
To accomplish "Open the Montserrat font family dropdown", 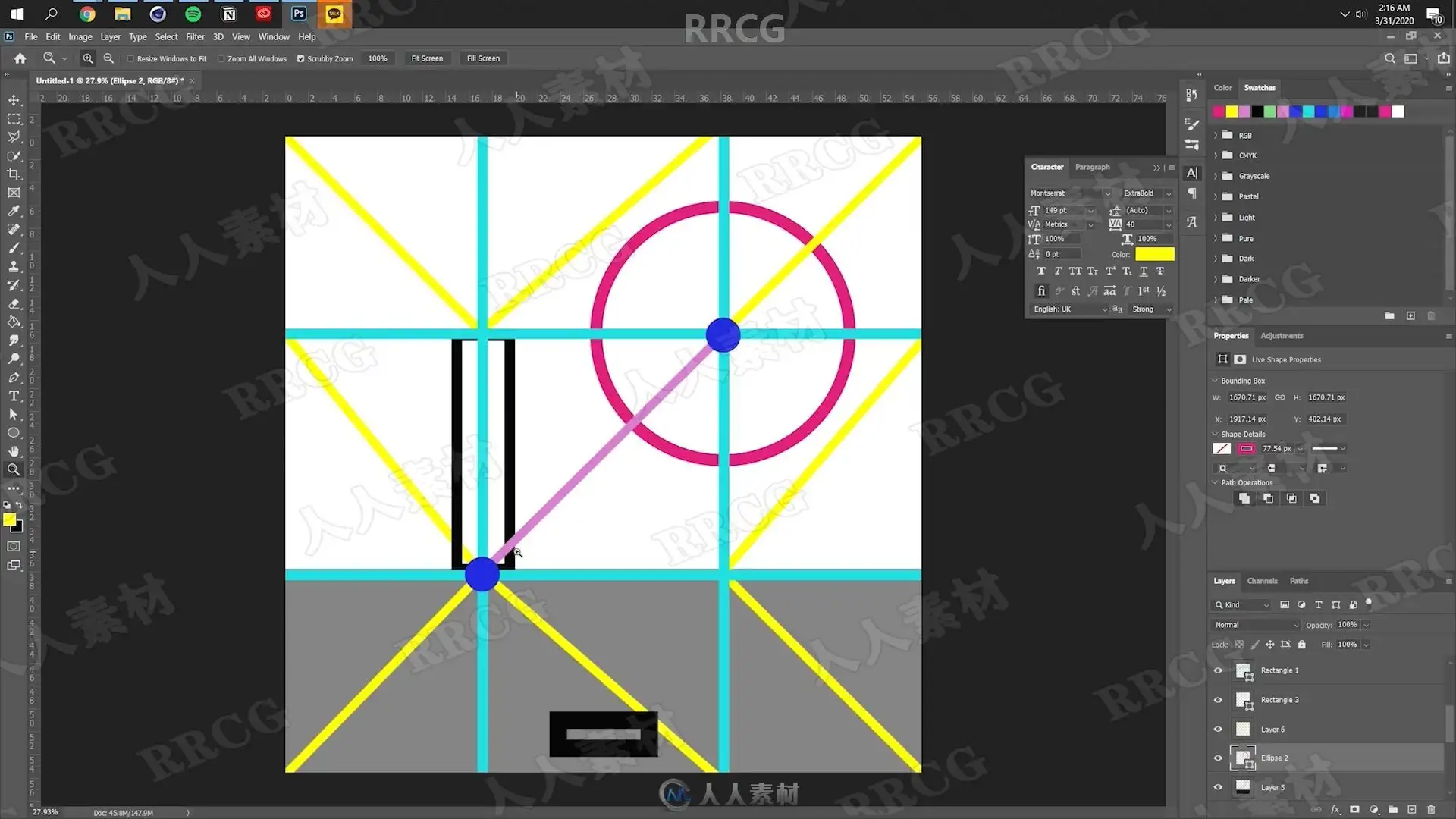I will click(x=1107, y=193).
